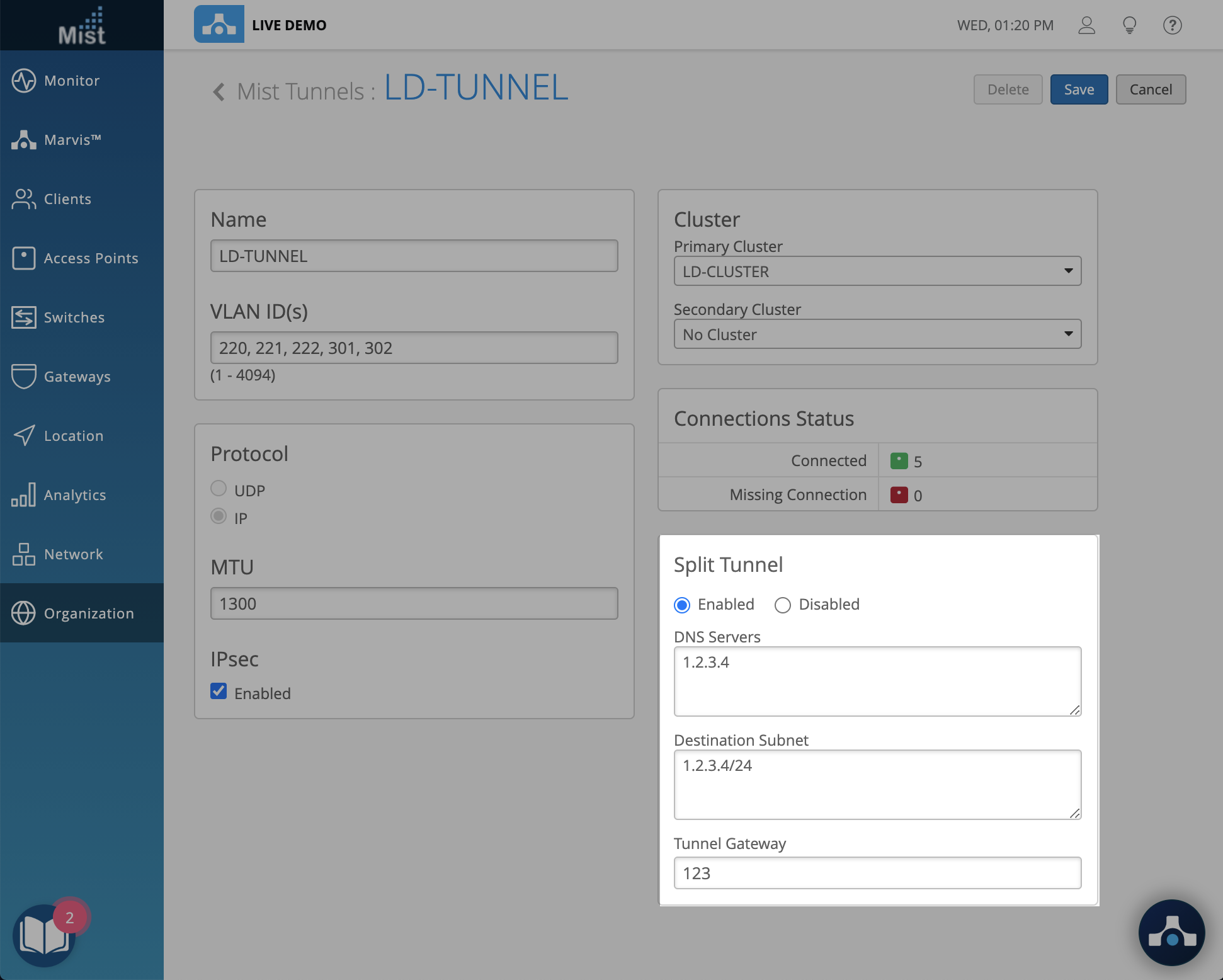Image resolution: width=1223 pixels, height=980 pixels.
Task: Open the Marvis chat assistant bubble
Action: 1171,933
